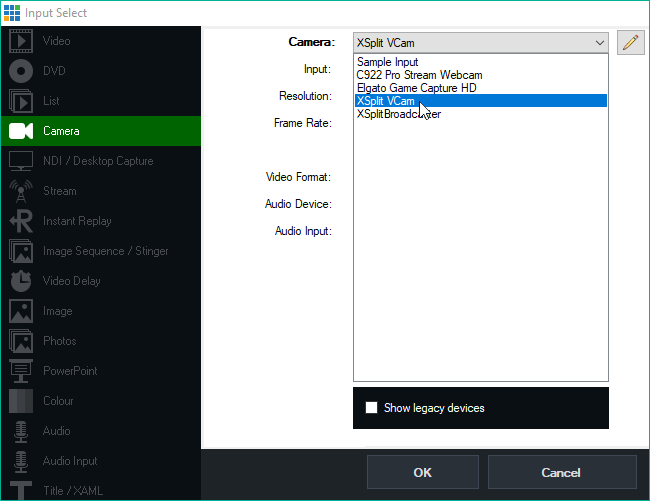Open the NDI / Desktop Capture tab
Viewport: 650px width, 501px height.
pyautogui.click(x=101, y=161)
